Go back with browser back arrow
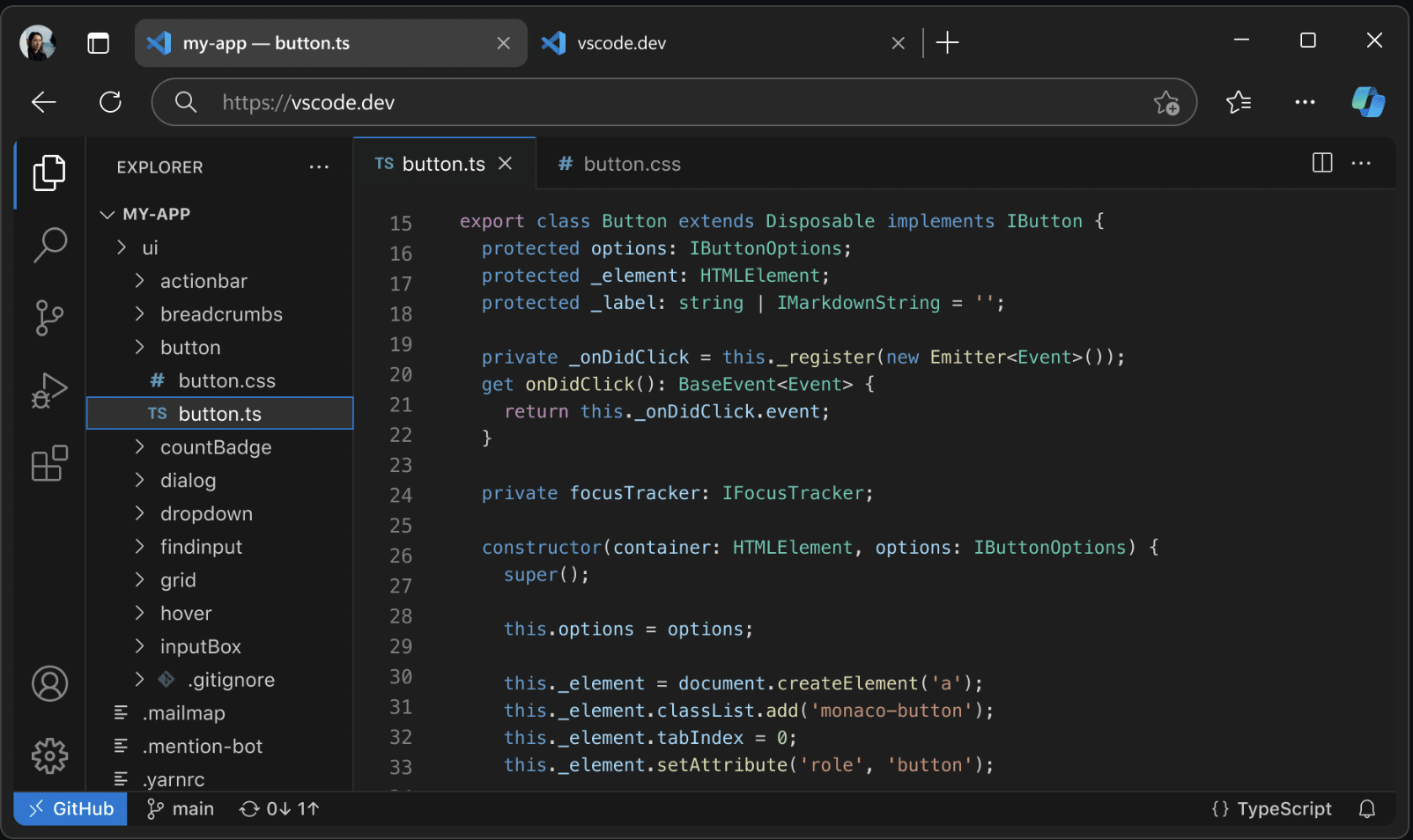The image size is (1413, 840). 44,102
